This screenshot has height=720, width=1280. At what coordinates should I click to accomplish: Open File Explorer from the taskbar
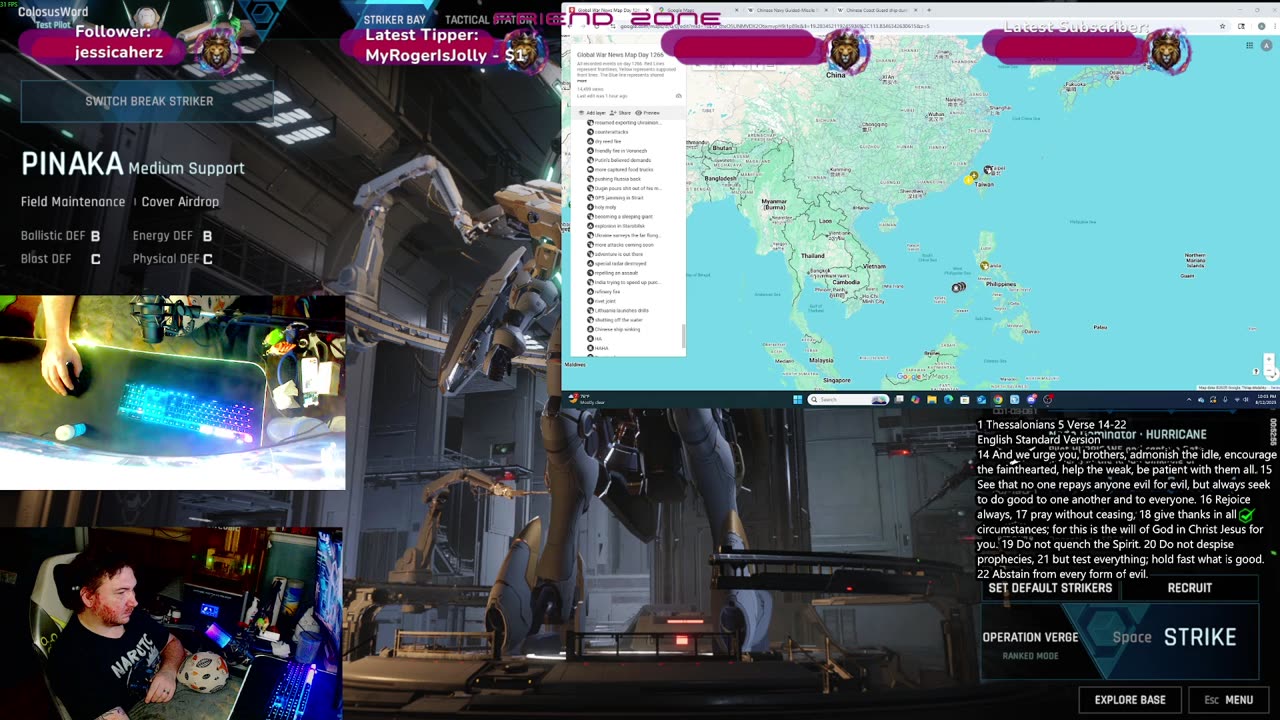click(931, 400)
